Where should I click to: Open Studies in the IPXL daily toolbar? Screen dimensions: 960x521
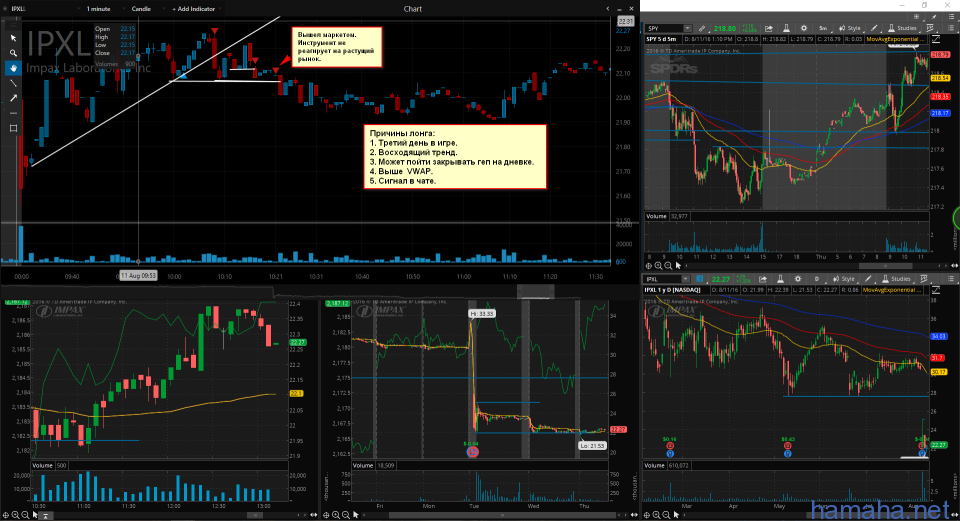tap(896, 279)
